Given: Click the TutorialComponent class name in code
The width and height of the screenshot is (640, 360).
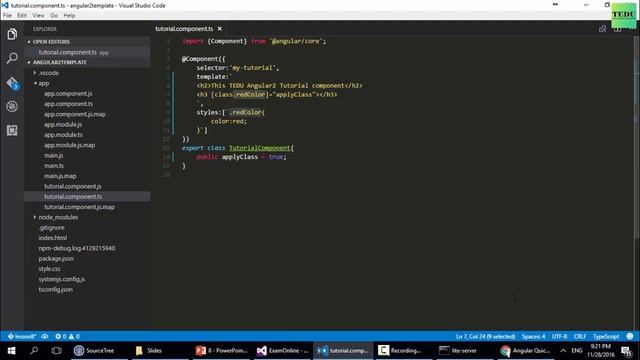Looking at the screenshot, I should click(x=259, y=148).
